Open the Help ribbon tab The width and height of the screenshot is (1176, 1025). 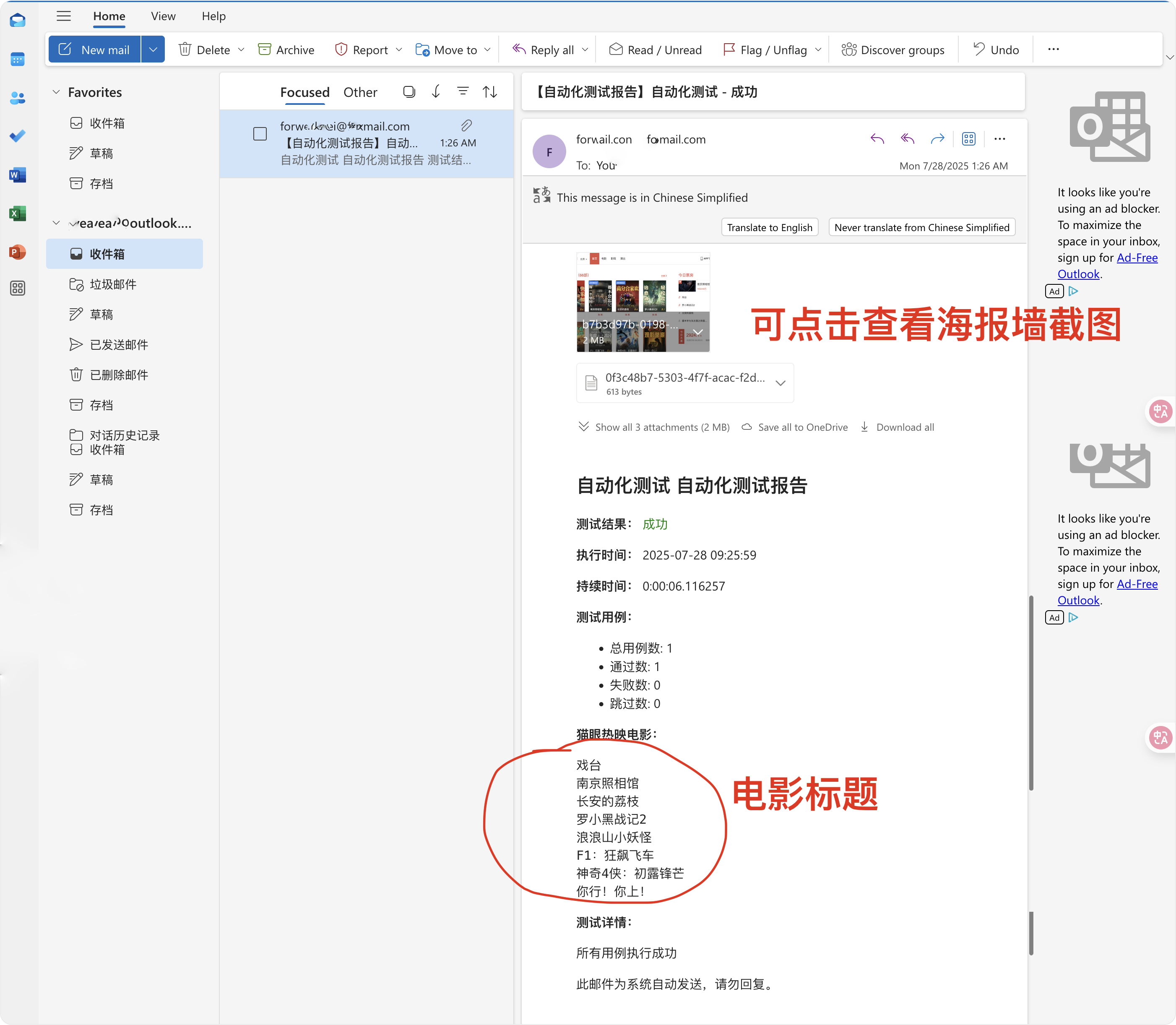[x=214, y=16]
